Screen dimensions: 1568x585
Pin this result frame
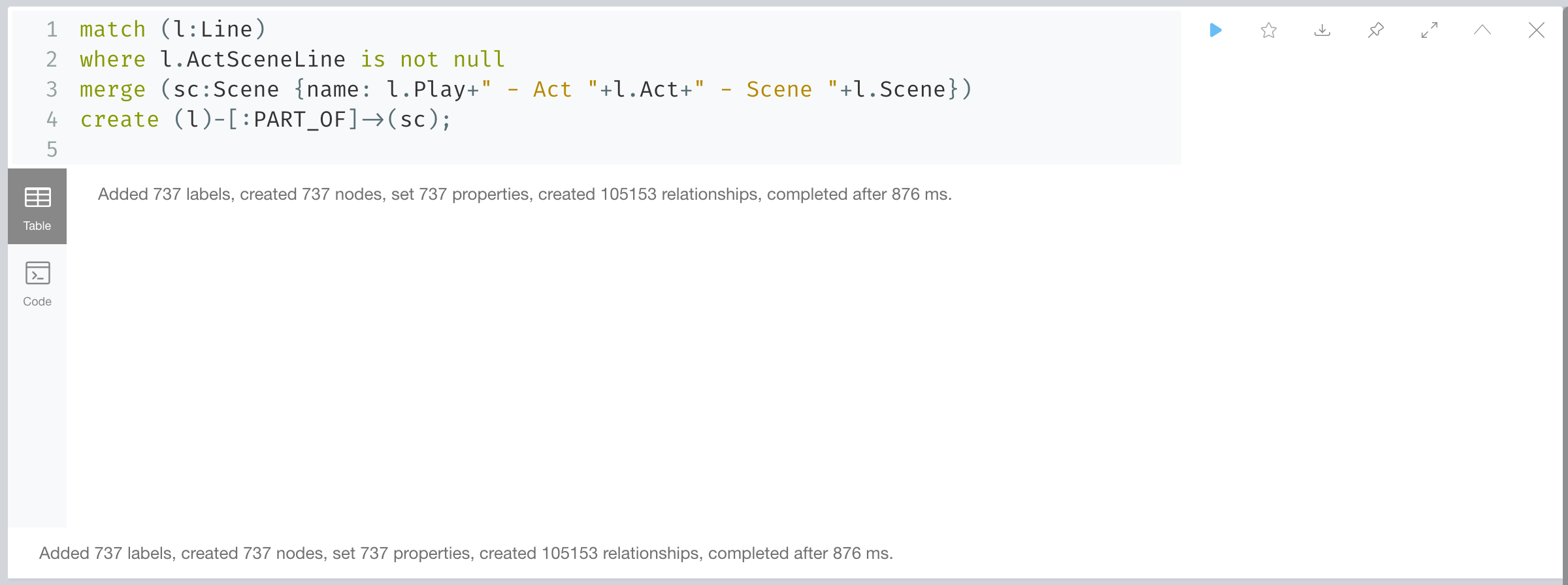pyautogui.click(x=1376, y=30)
